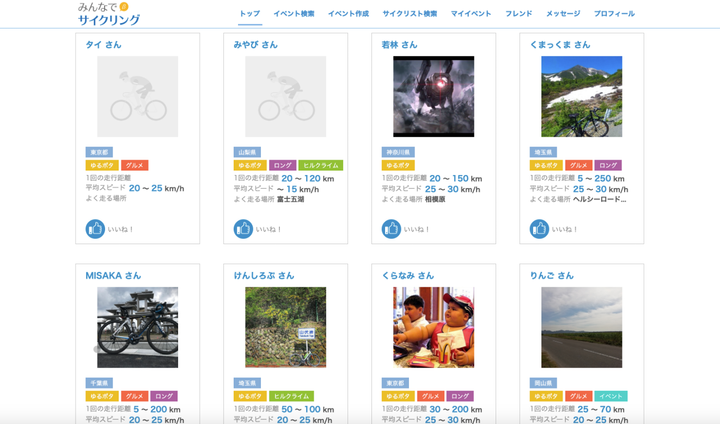Viewport: 720px width, 424px height.
Task: Click the 千葉県 tag on MISAKA さん's card
Action: pos(99,383)
